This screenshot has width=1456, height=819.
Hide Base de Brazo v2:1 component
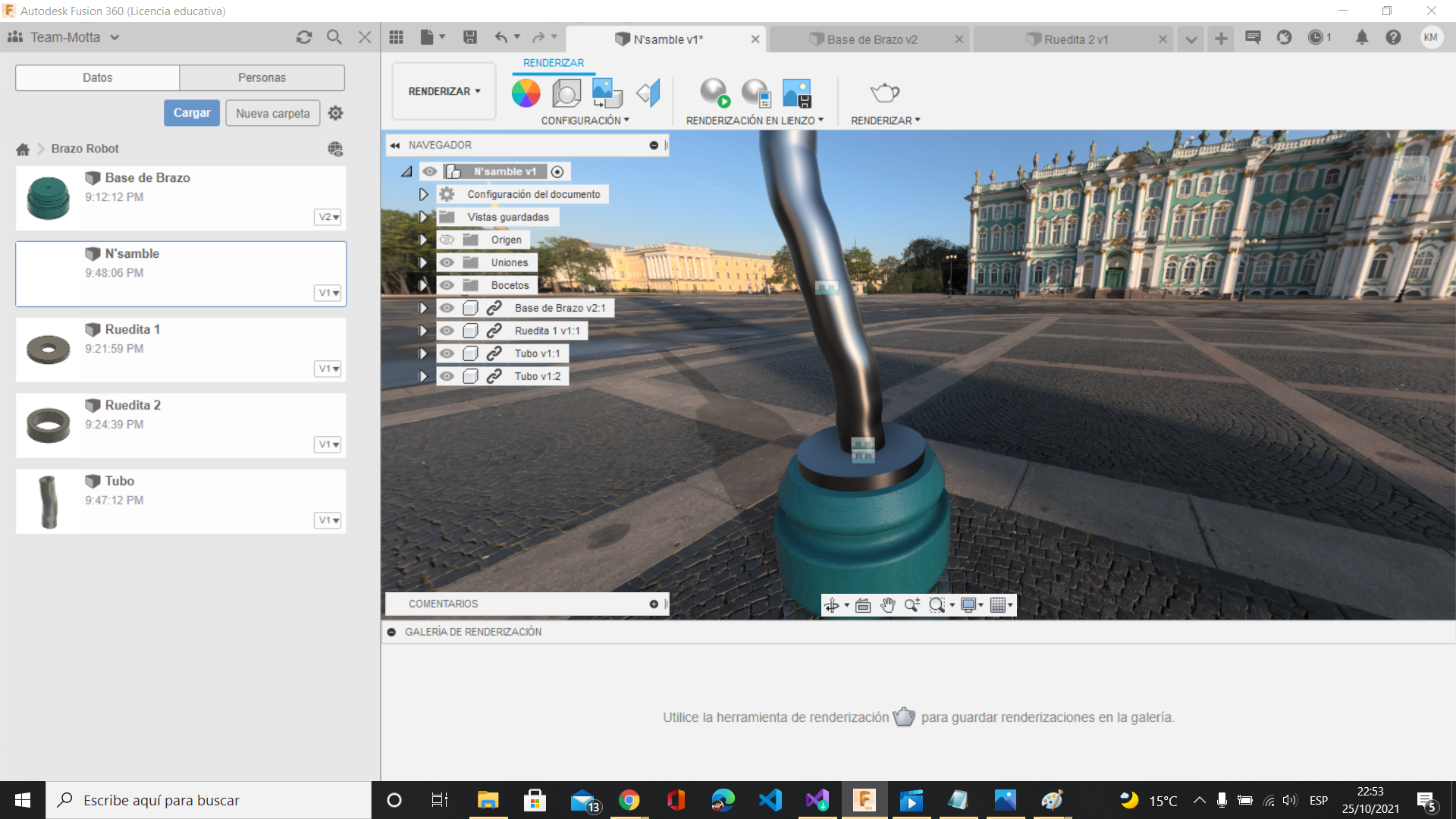click(x=447, y=308)
